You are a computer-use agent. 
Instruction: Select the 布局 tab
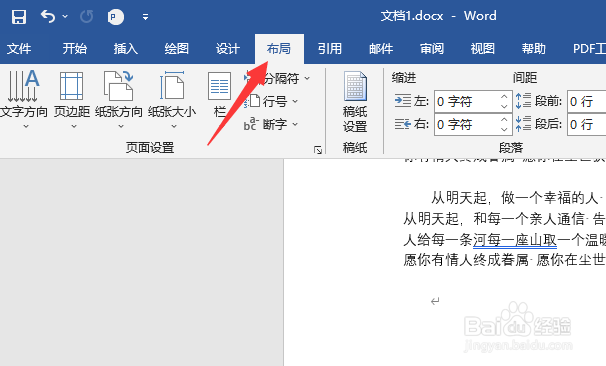coord(279,49)
